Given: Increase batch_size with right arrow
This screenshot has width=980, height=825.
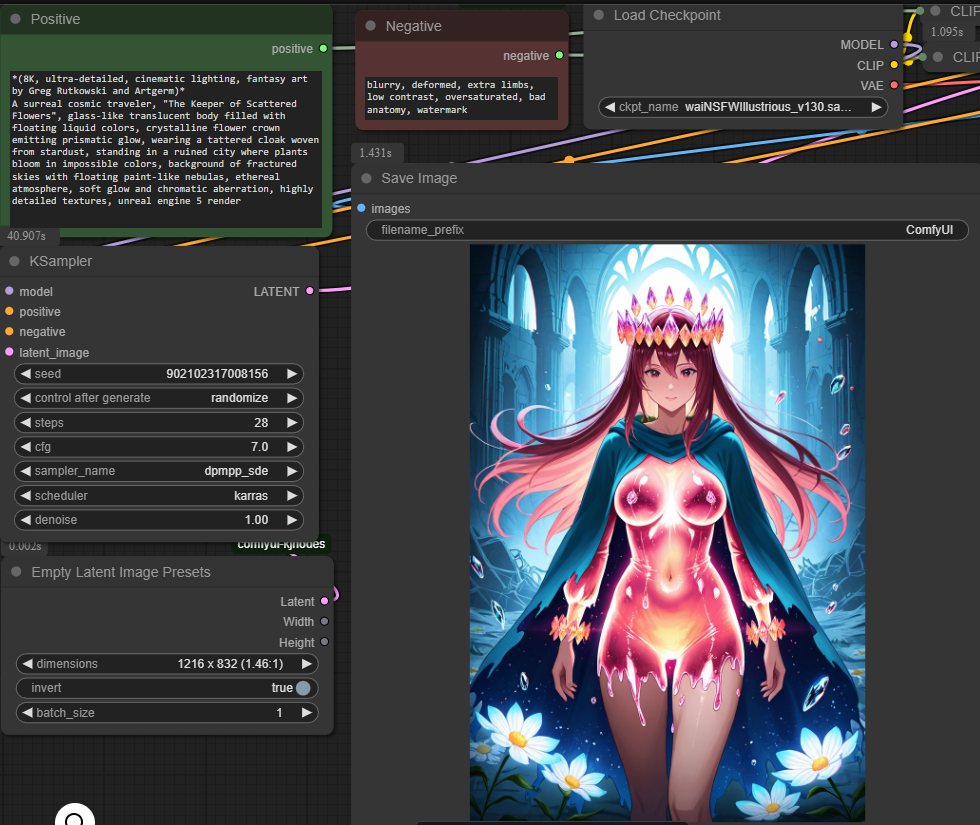Looking at the screenshot, I should click(x=306, y=712).
